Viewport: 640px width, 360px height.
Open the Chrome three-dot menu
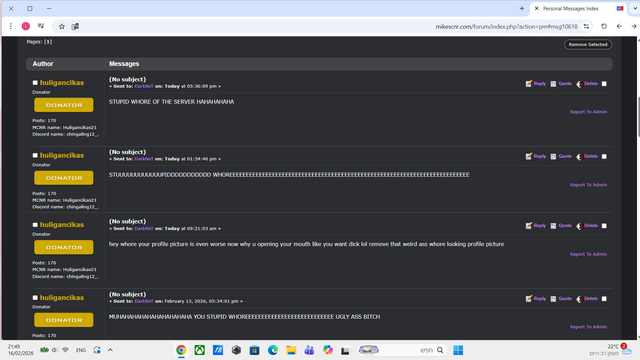click(11, 26)
